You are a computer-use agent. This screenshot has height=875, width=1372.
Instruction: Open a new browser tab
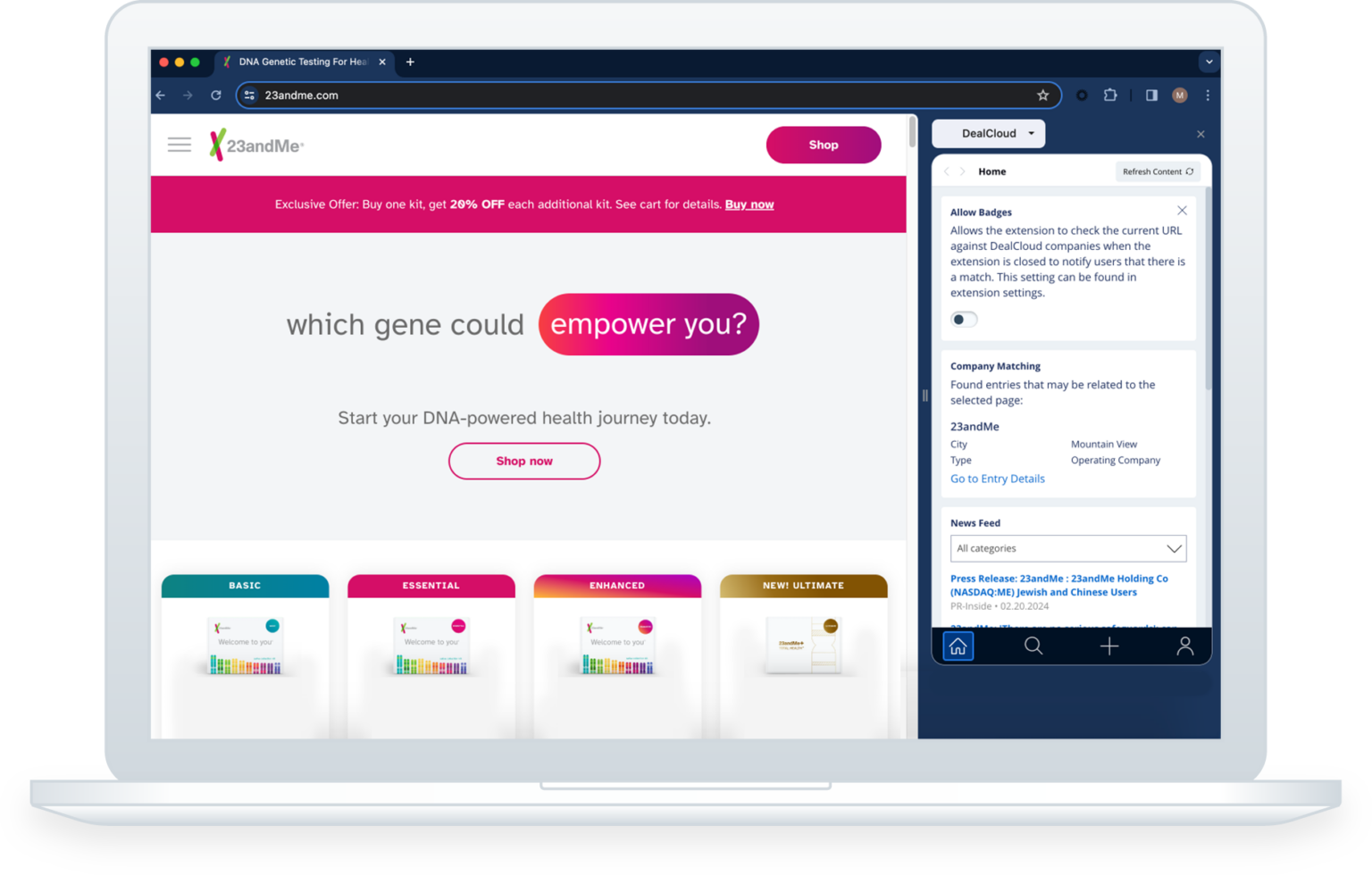(x=410, y=62)
